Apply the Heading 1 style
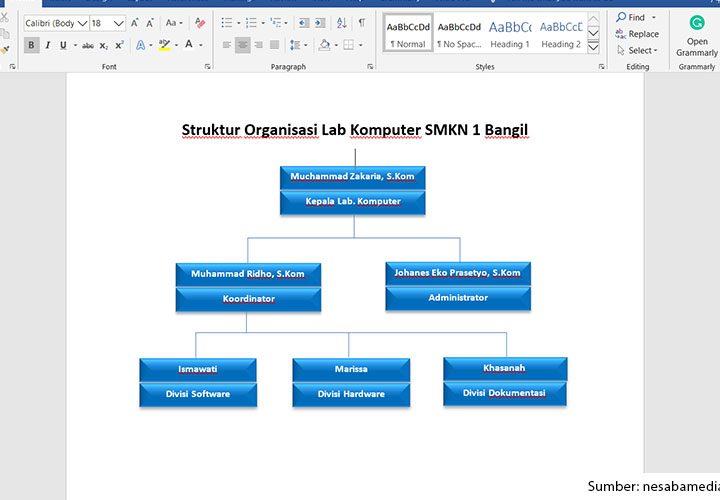720x500 pixels. (510, 34)
